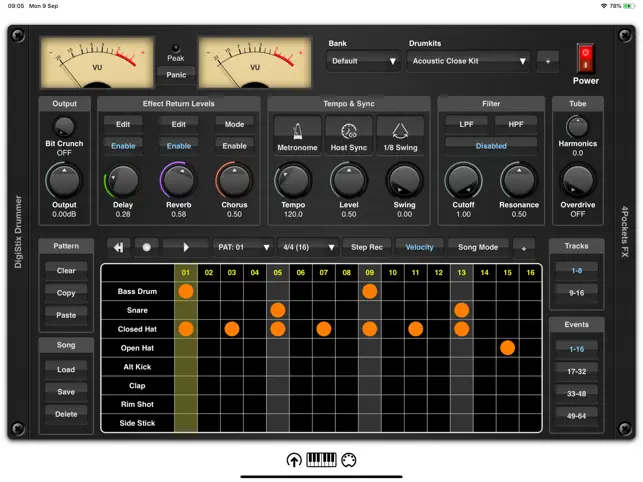643x482 pixels.
Task: Select Tracks 9-16 view
Action: pos(577,293)
